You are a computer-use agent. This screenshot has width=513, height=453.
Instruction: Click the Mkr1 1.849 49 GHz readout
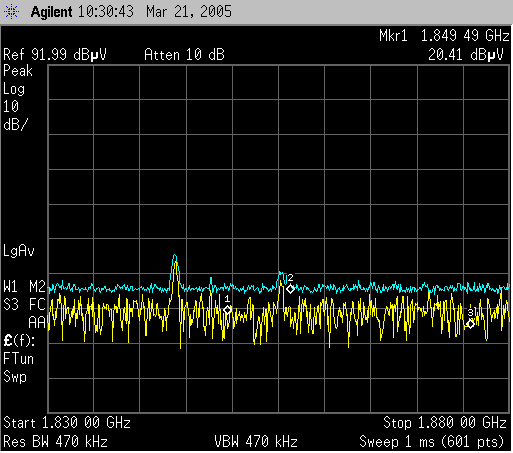[444, 36]
